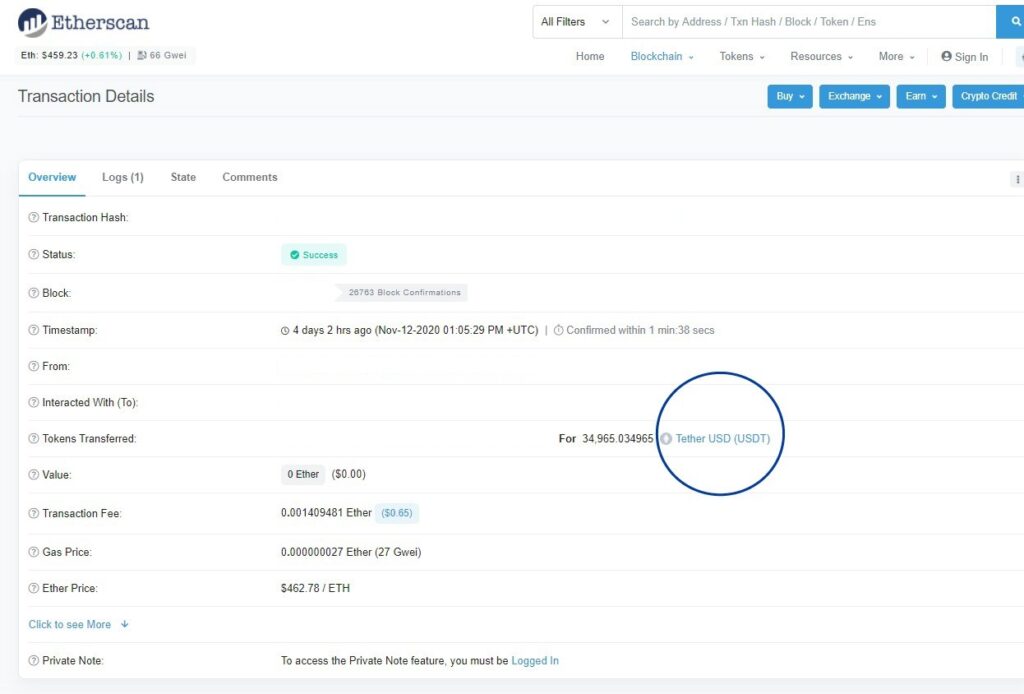Click help icon beside Private Note
This screenshot has width=1024, height=694.
coord(33,661)
